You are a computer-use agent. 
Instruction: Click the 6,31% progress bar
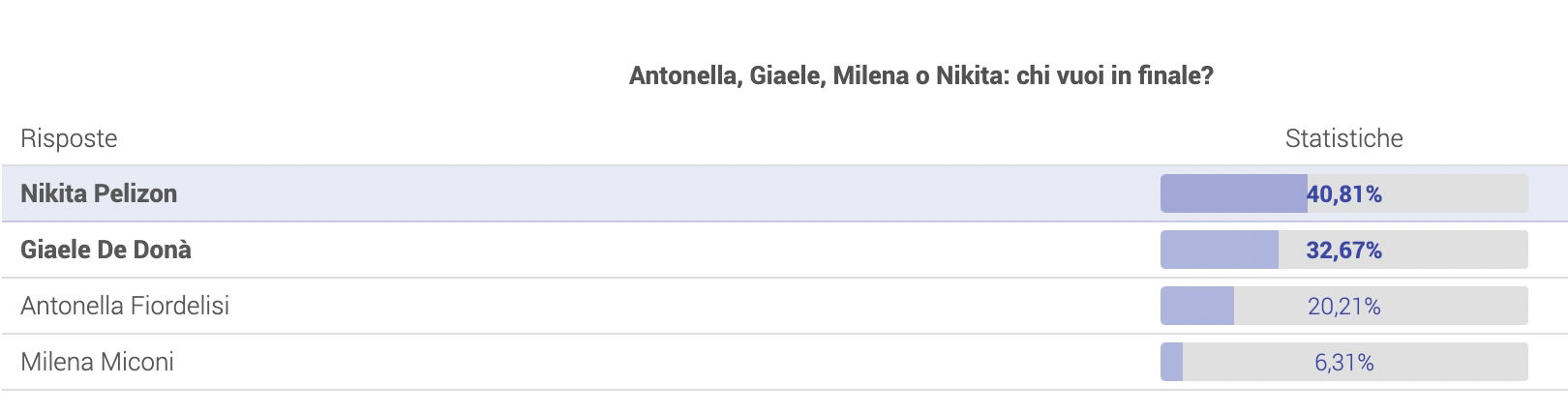tap(1344, 362)
